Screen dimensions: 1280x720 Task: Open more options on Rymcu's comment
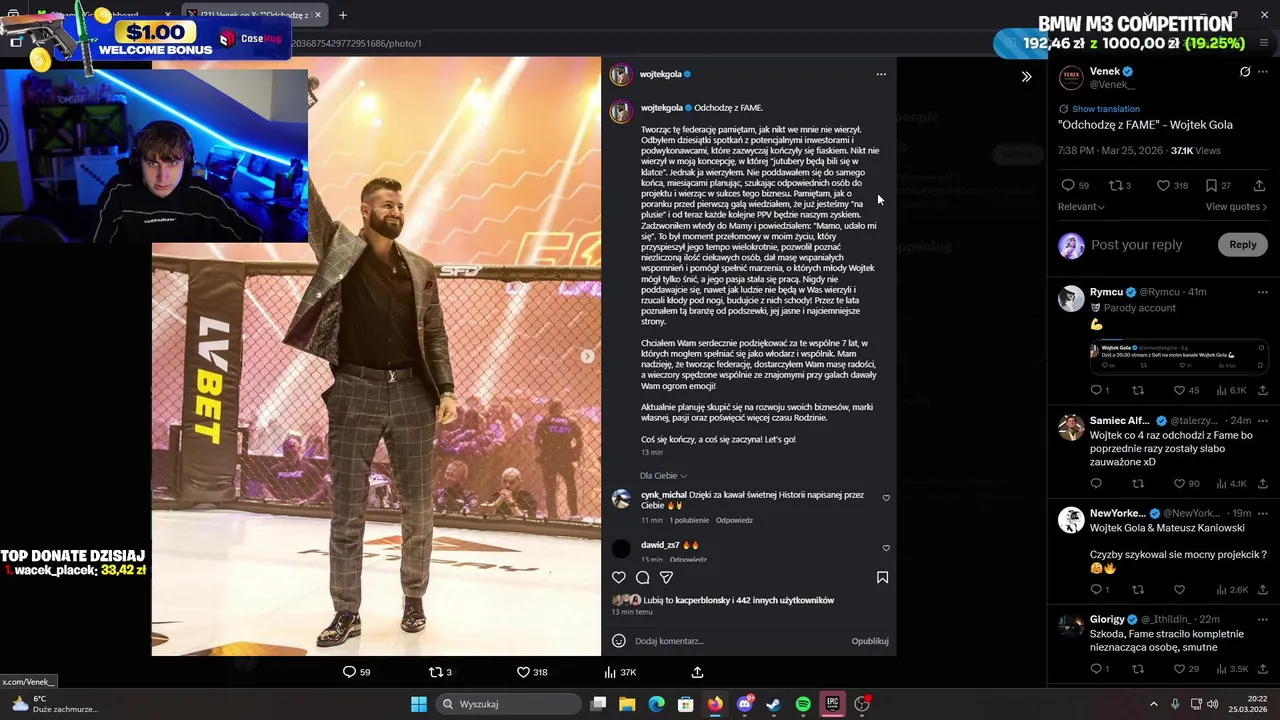(x=1263, y=292)
